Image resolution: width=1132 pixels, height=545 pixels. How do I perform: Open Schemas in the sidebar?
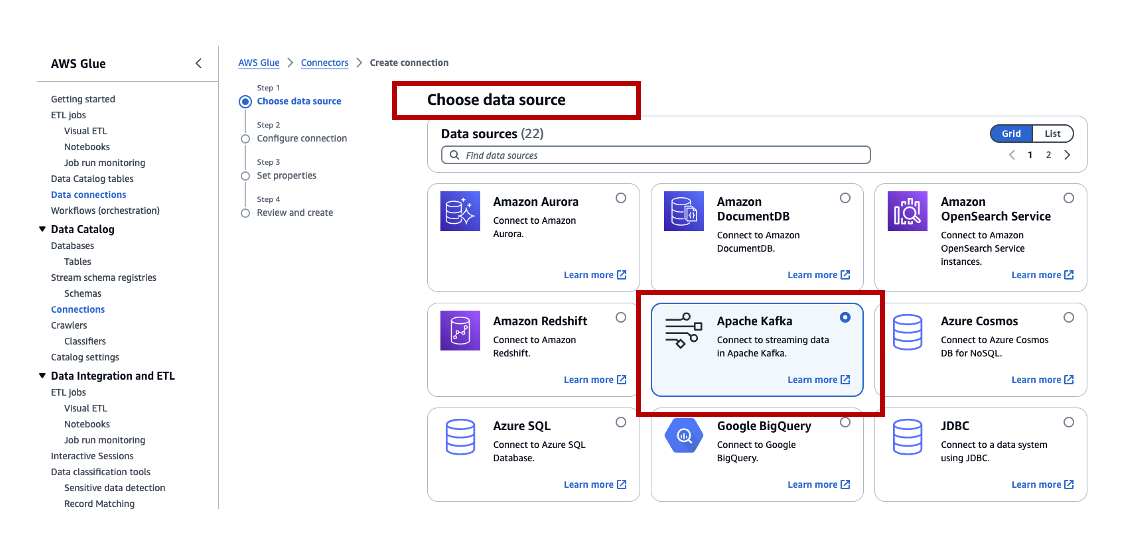[82, 293]
